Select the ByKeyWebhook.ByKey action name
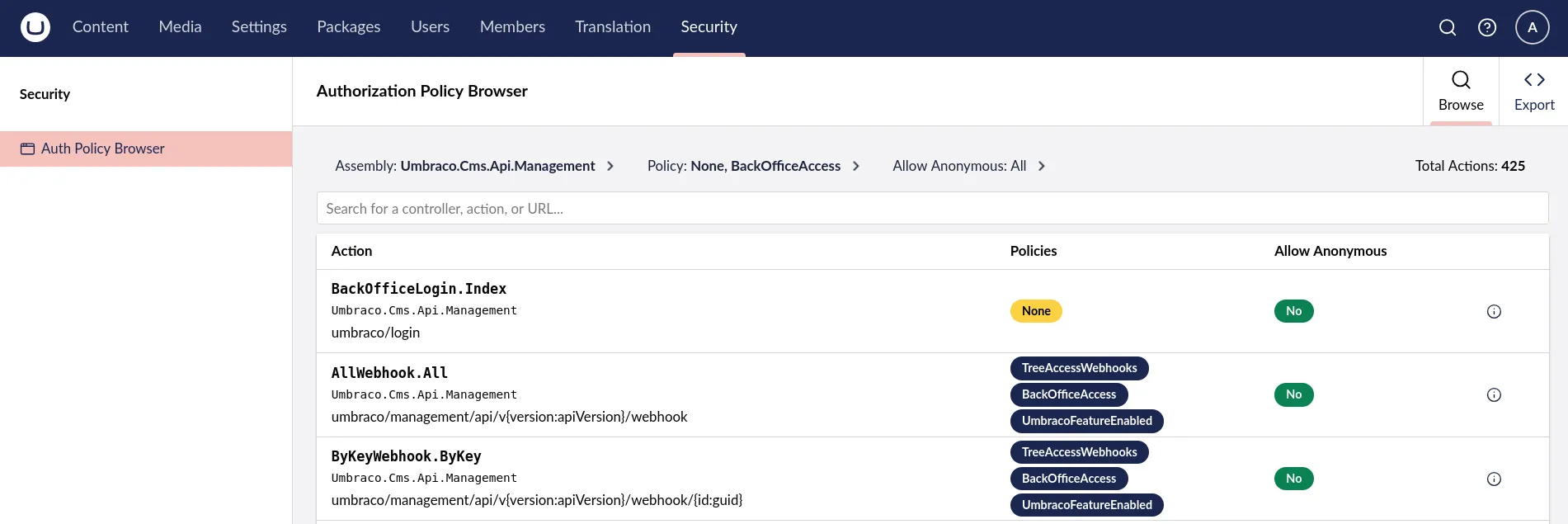This screenshot has height=524, width=1568. point(406,456)
